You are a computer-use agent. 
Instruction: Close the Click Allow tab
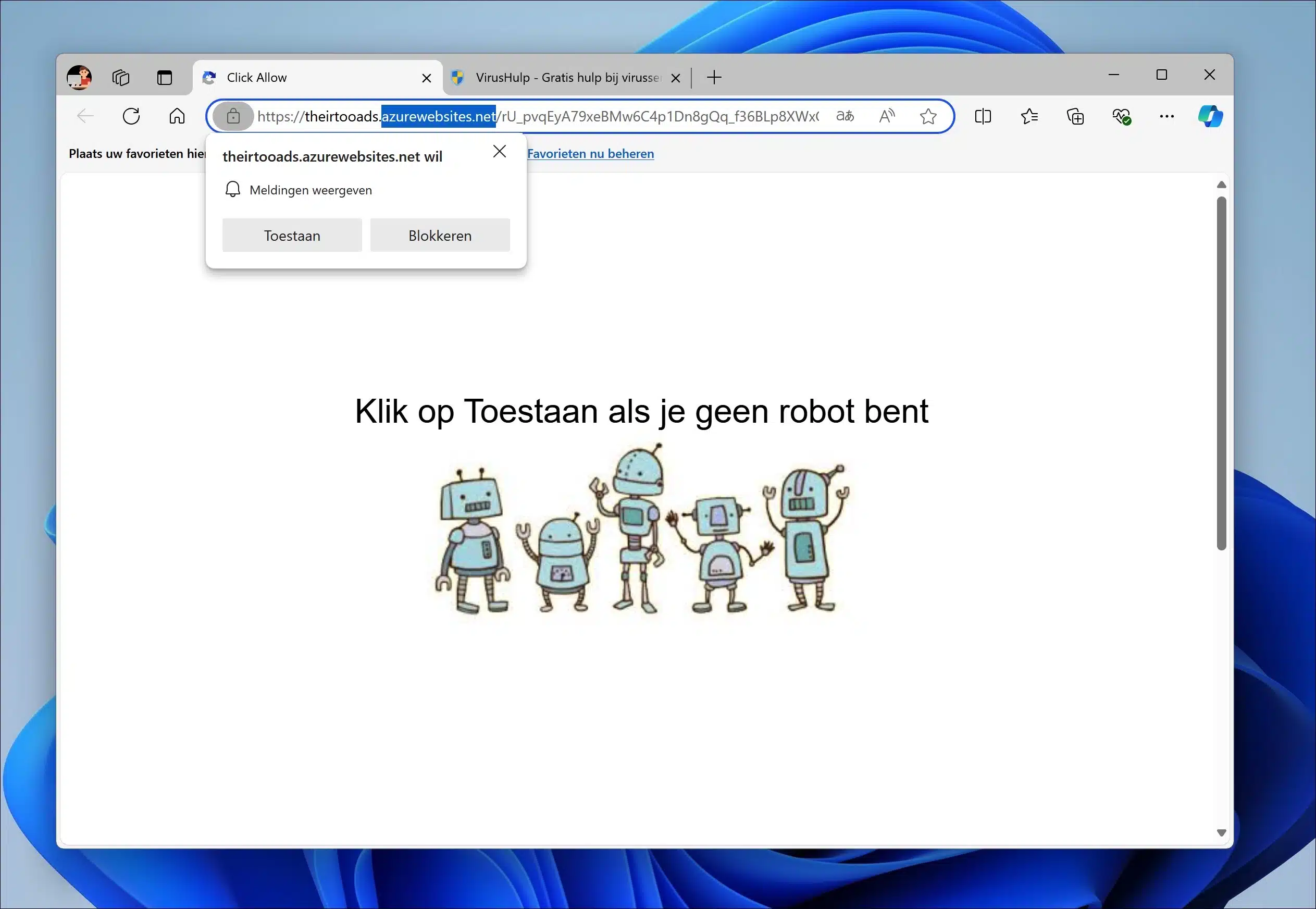pyautogui.click(x=426, y=78)
